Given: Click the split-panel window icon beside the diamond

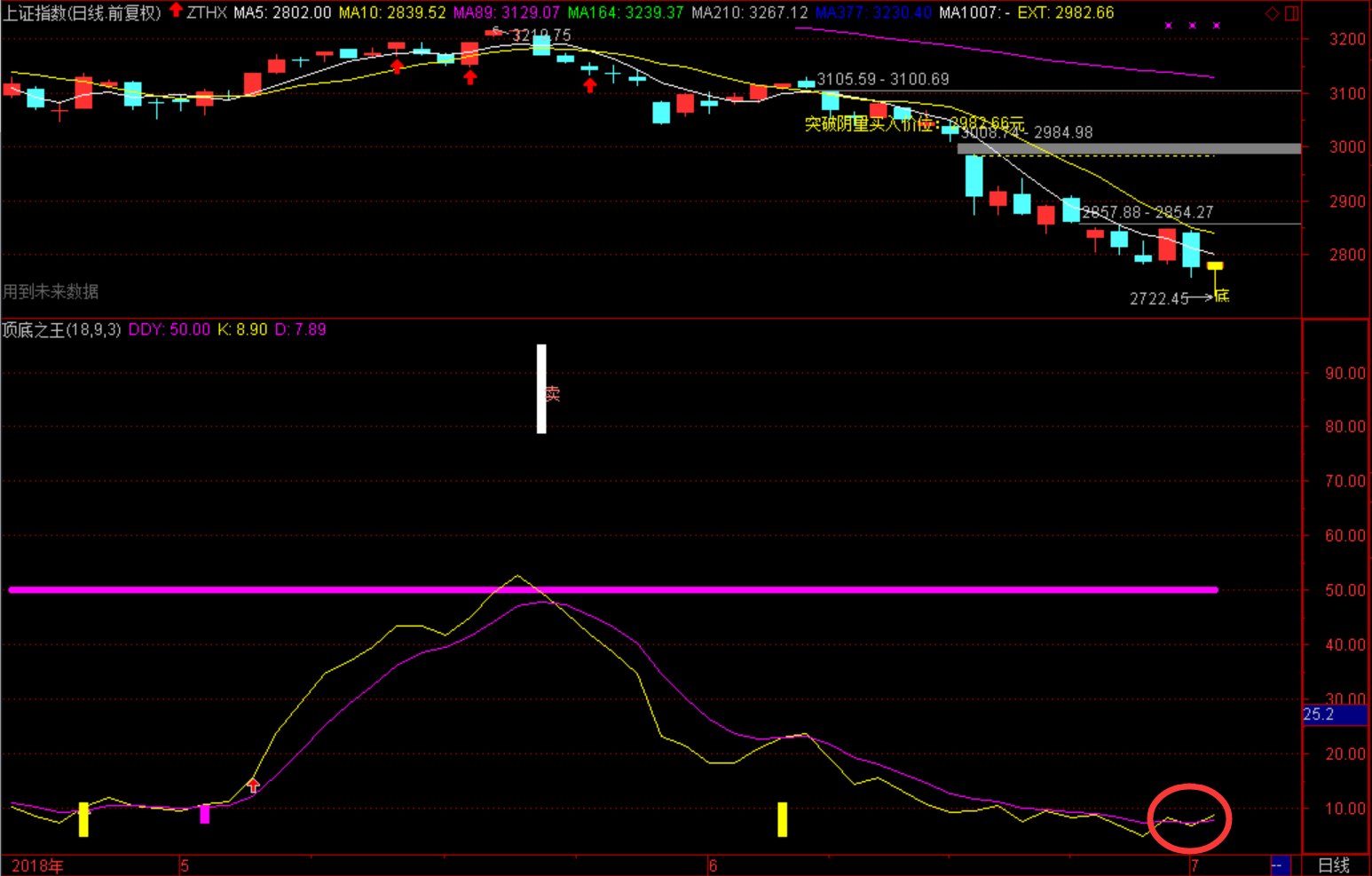Looking at the screenshot, I should click(x=1291, y=13).
